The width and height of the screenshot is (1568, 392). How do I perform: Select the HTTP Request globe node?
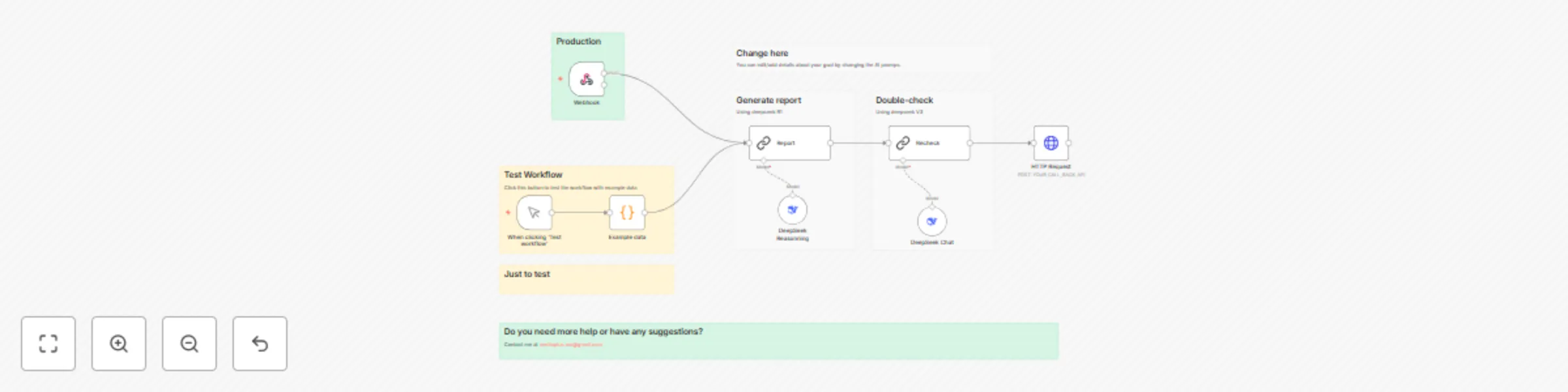(x=1051, y=143)
